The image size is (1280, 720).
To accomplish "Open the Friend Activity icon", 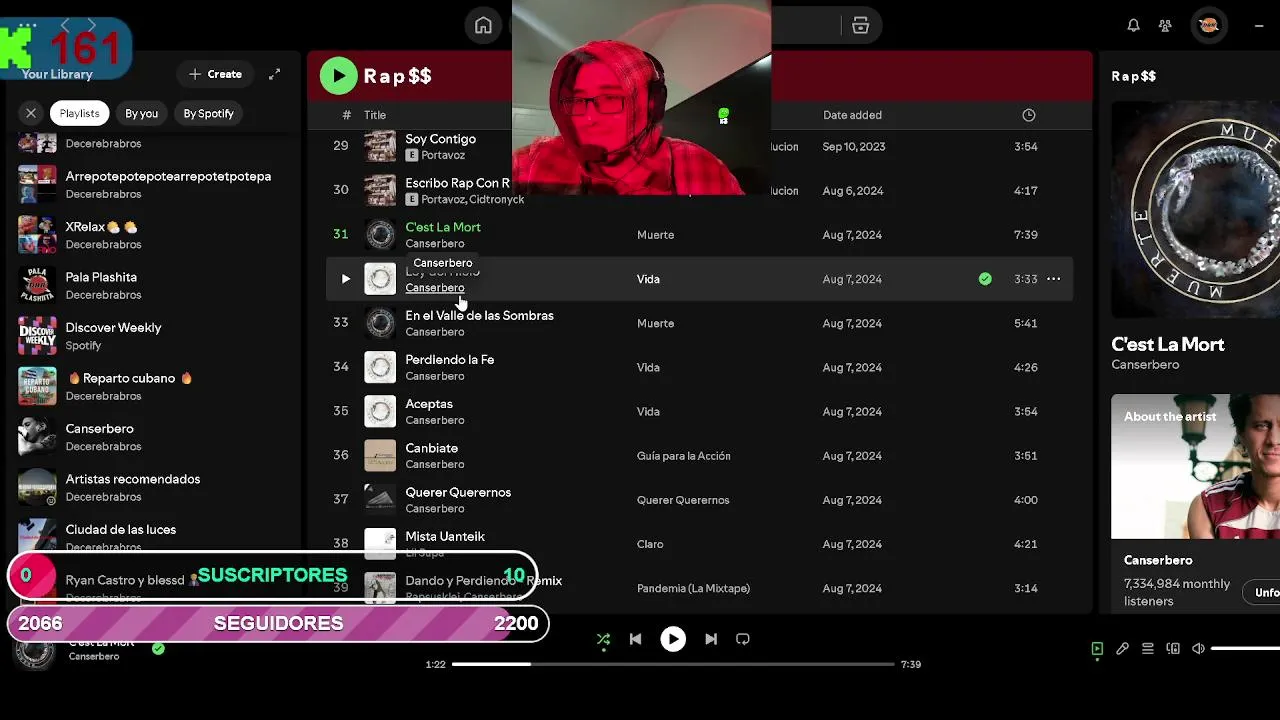I will 1165,26.
